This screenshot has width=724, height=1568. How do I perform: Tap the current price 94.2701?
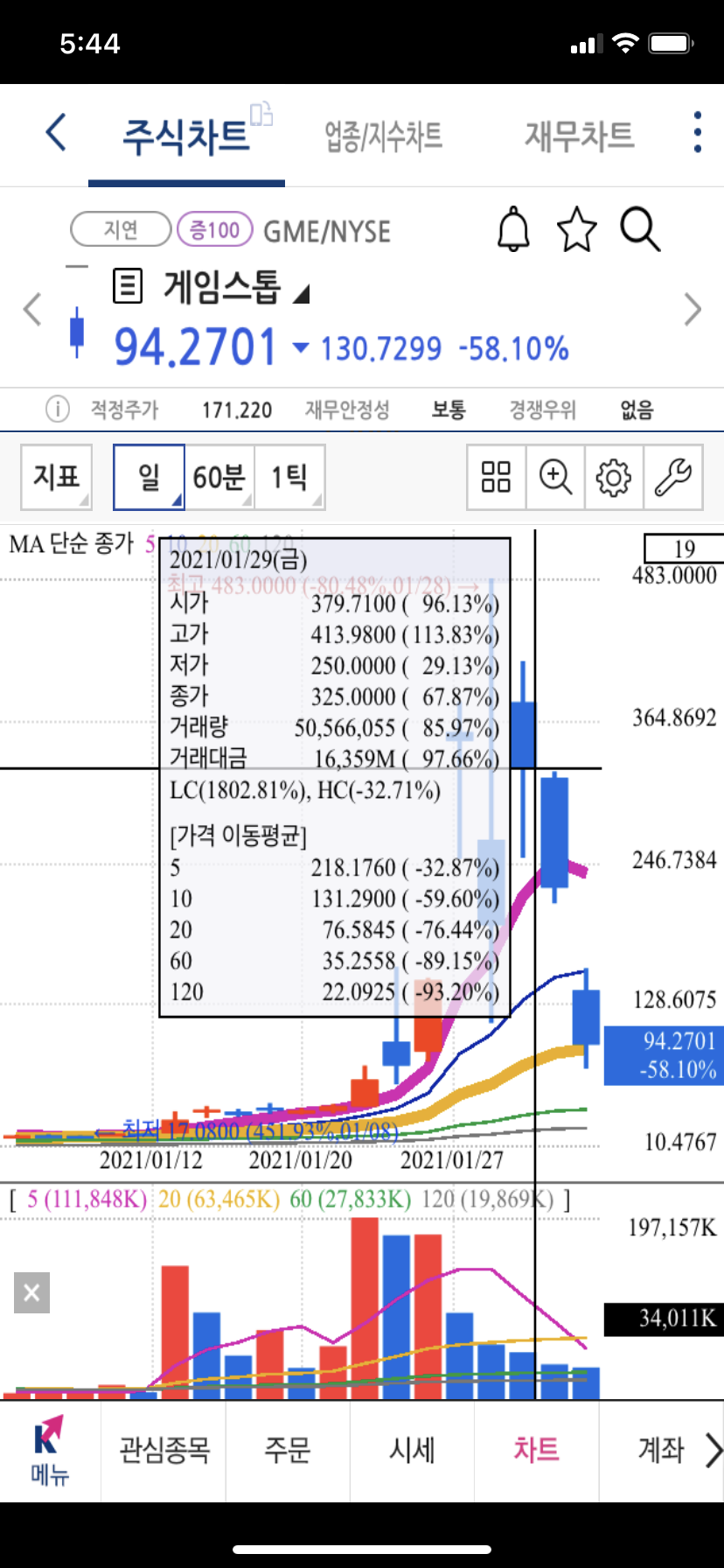[x=196, y=346]
